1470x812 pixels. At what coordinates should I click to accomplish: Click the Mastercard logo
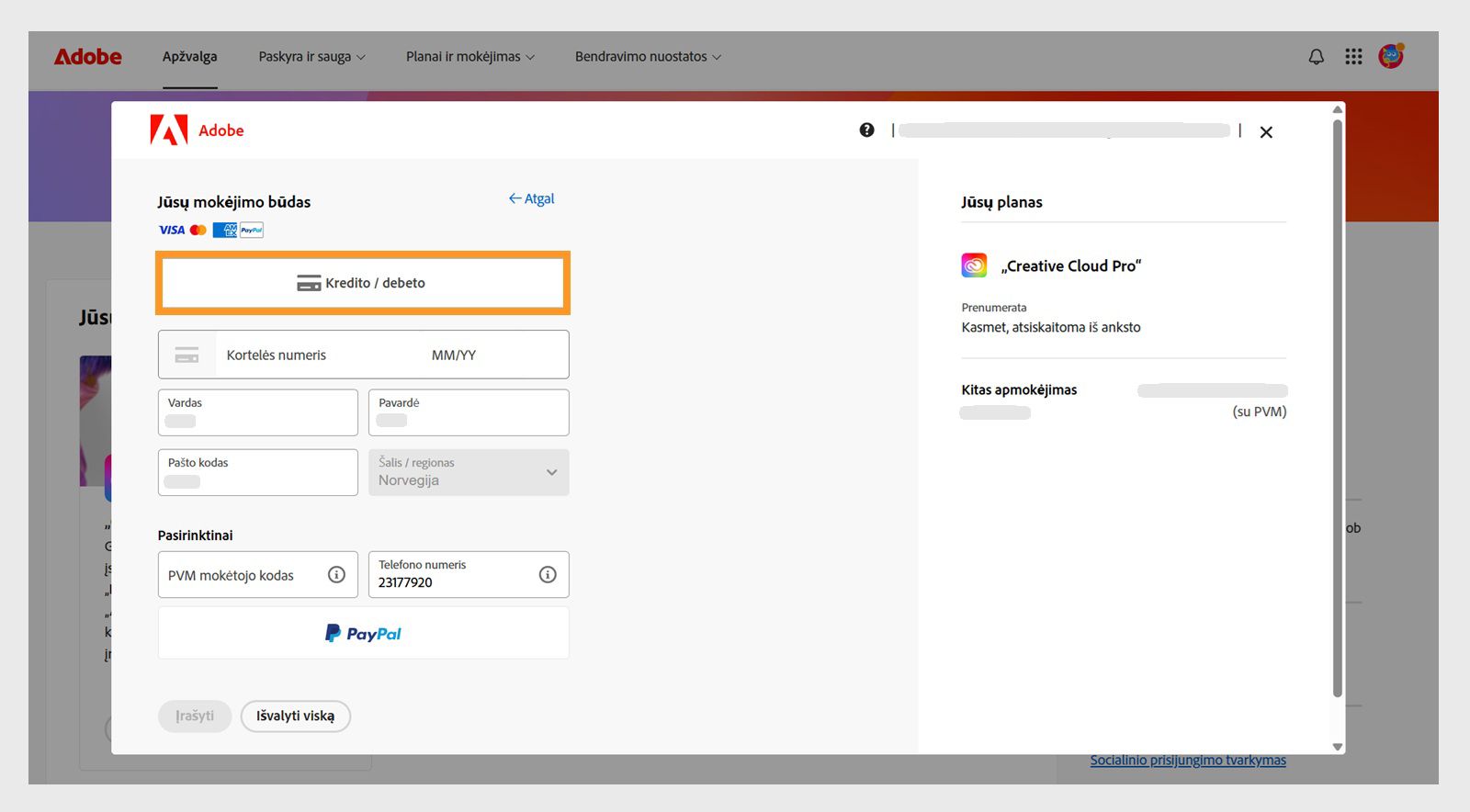pos(198,230)
